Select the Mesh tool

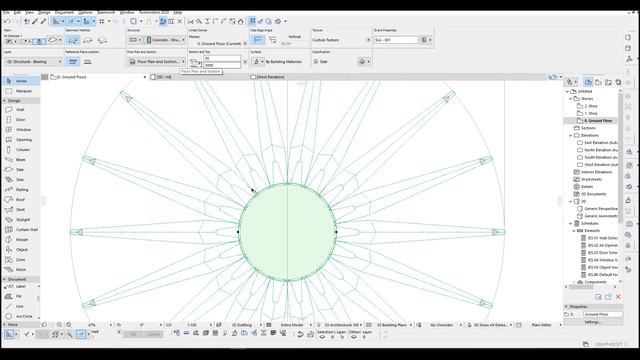[20, 269]
